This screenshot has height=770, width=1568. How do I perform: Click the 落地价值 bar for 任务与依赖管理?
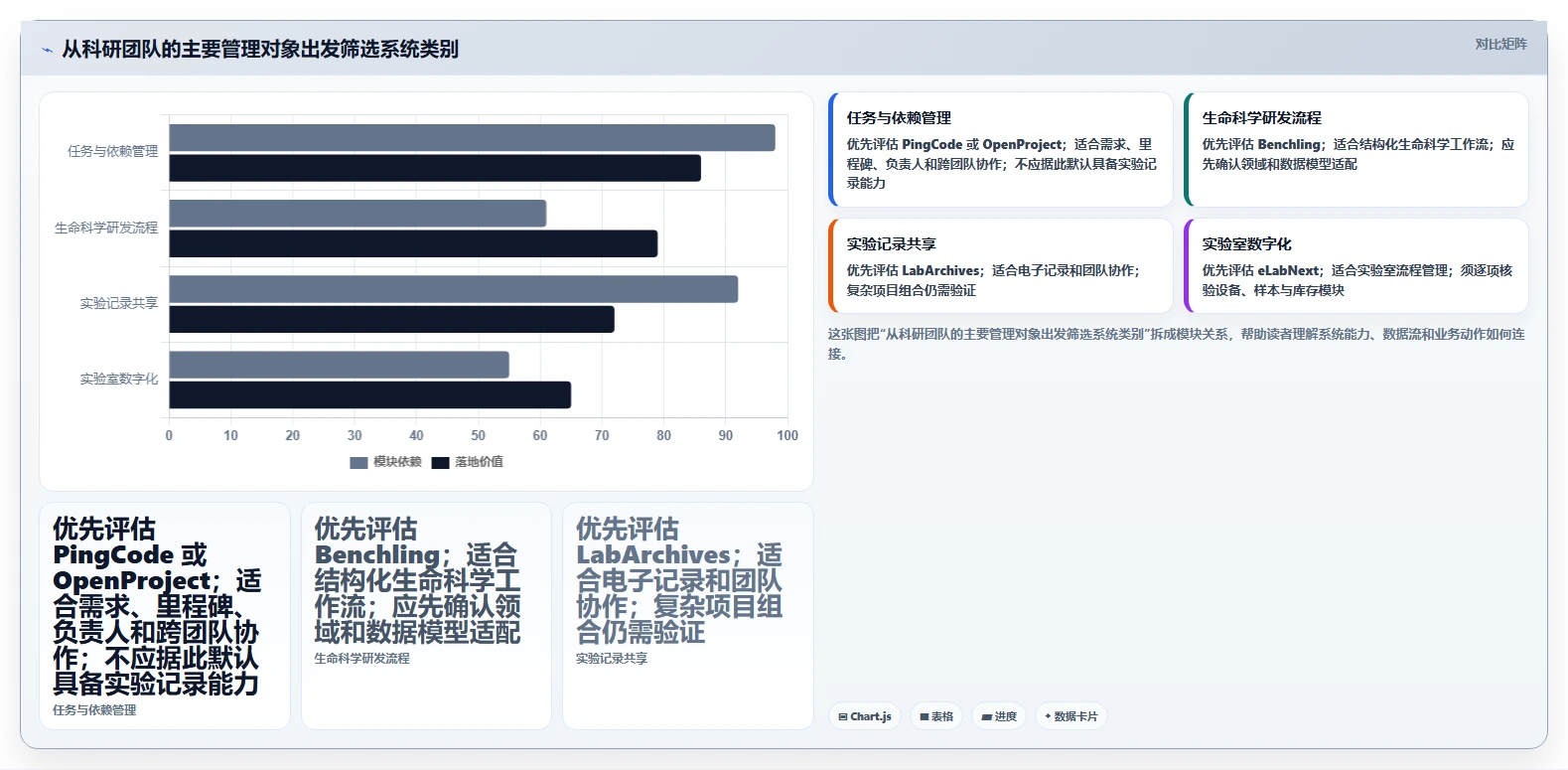tap(435, 168)
